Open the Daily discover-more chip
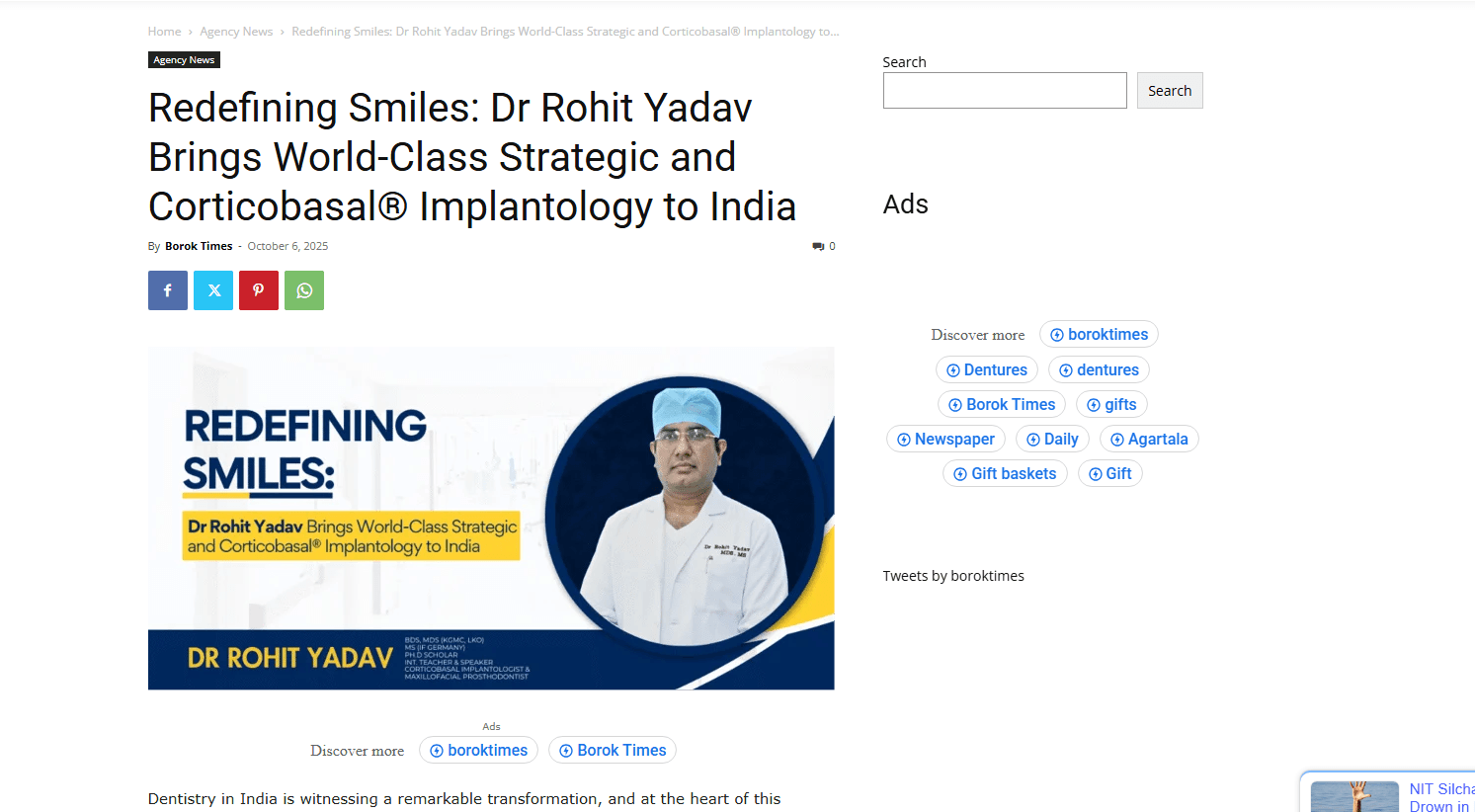This screenshot has height=812, width=1475. 1052,440
